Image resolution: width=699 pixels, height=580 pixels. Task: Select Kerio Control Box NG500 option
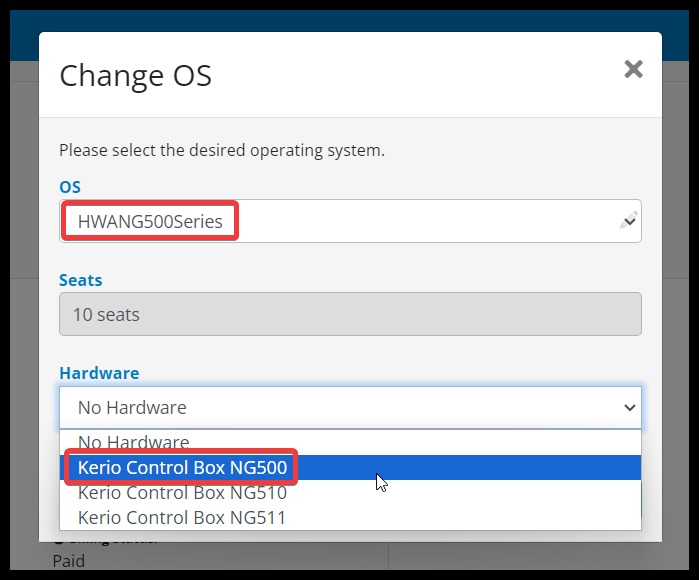click(182, 467)
